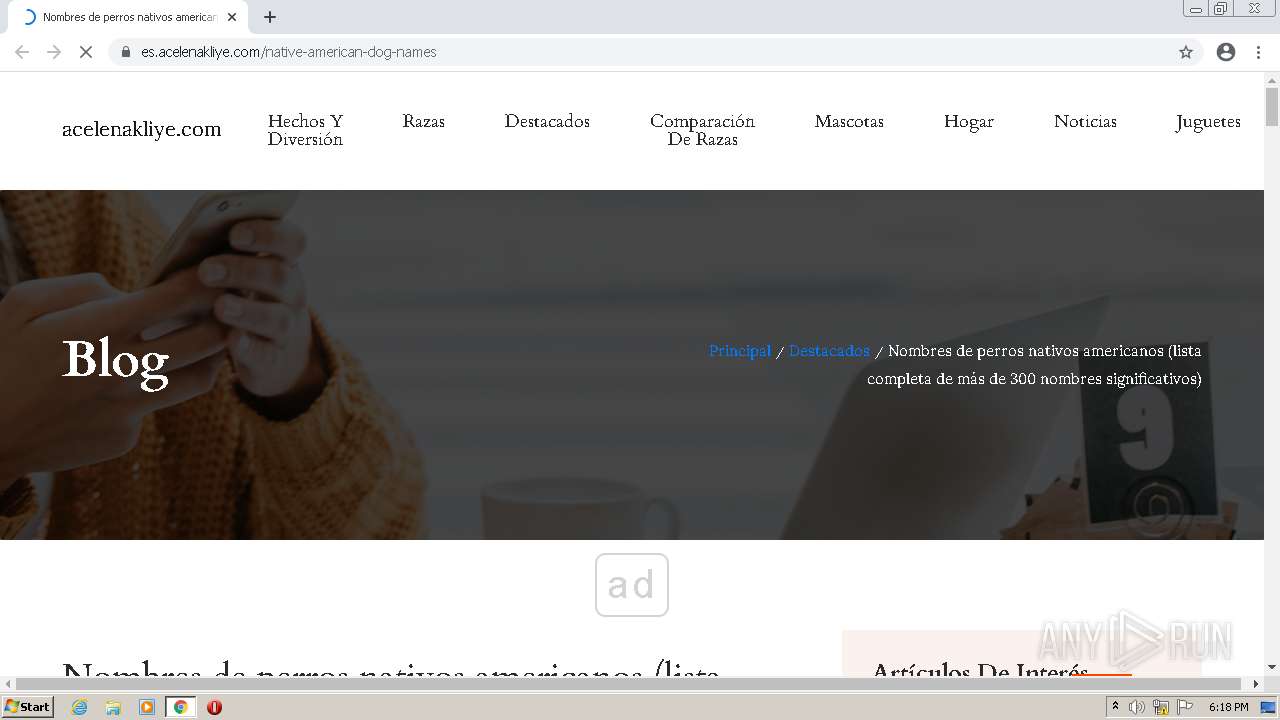Open the File Explorer taskbar icon

click(113, 707)
